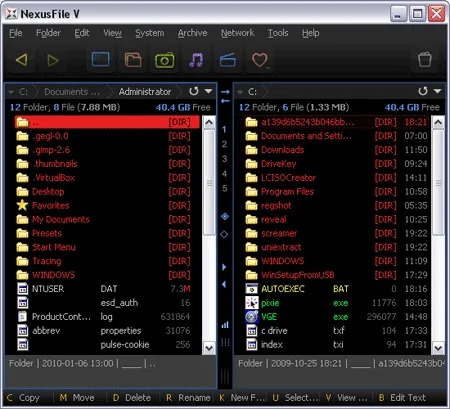Click the blue right triangle in divider
This screenshot has width=450, height=409.
click(224, 267)
